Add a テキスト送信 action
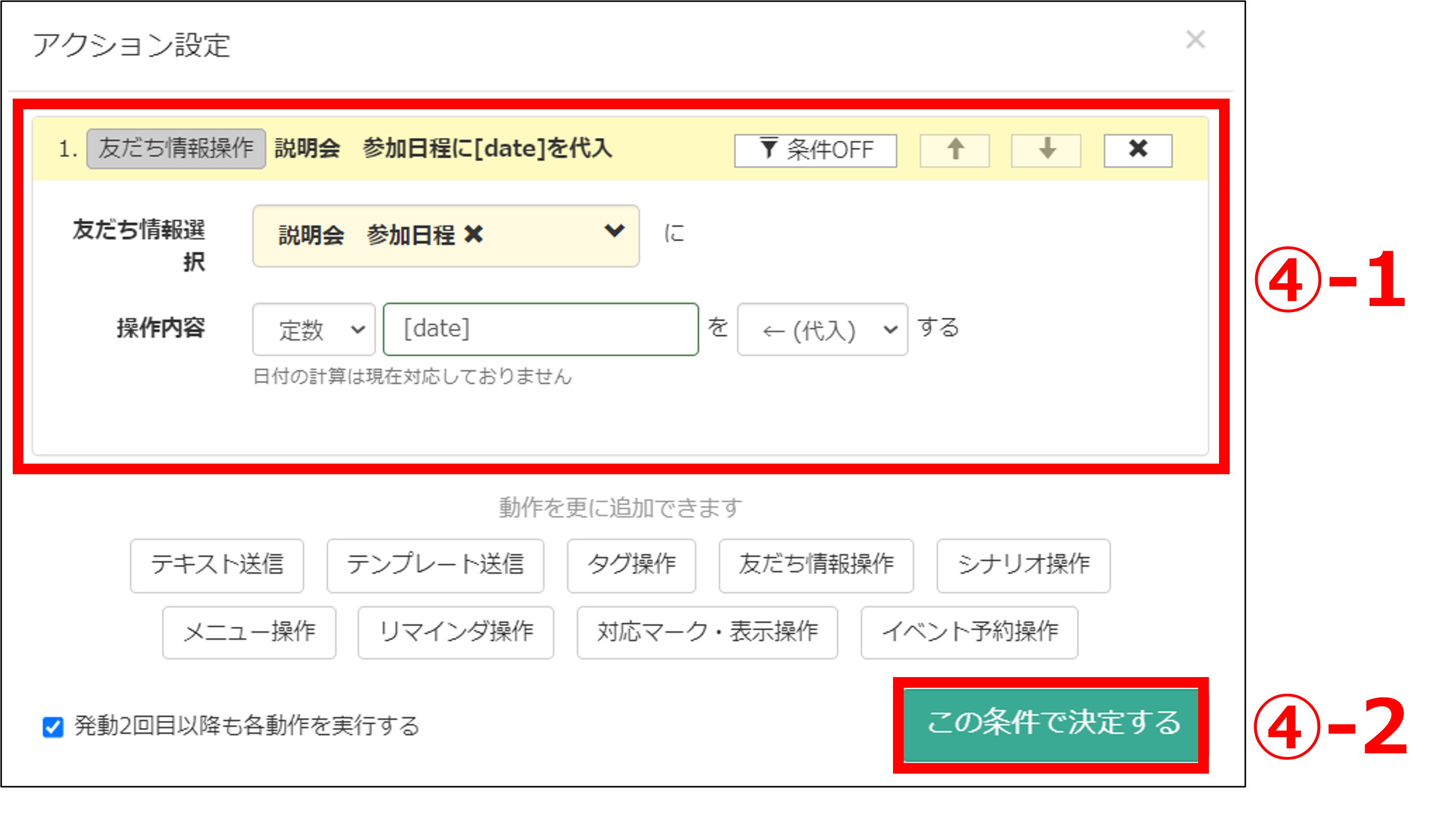 [217, 565]
